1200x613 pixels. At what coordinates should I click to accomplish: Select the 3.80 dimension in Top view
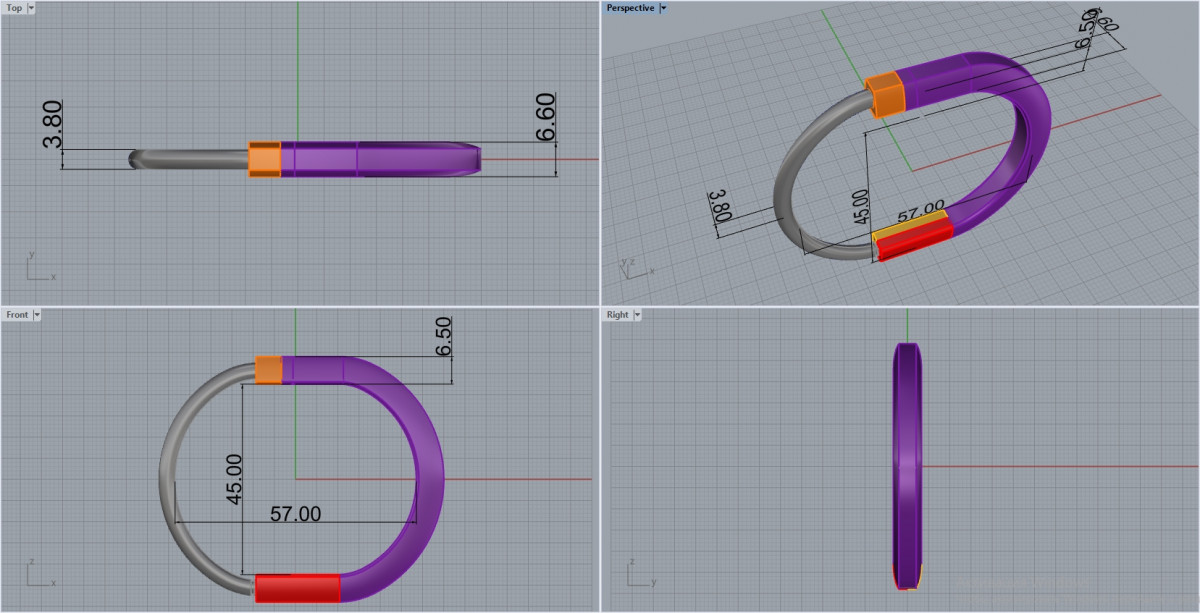coord(52,123)
